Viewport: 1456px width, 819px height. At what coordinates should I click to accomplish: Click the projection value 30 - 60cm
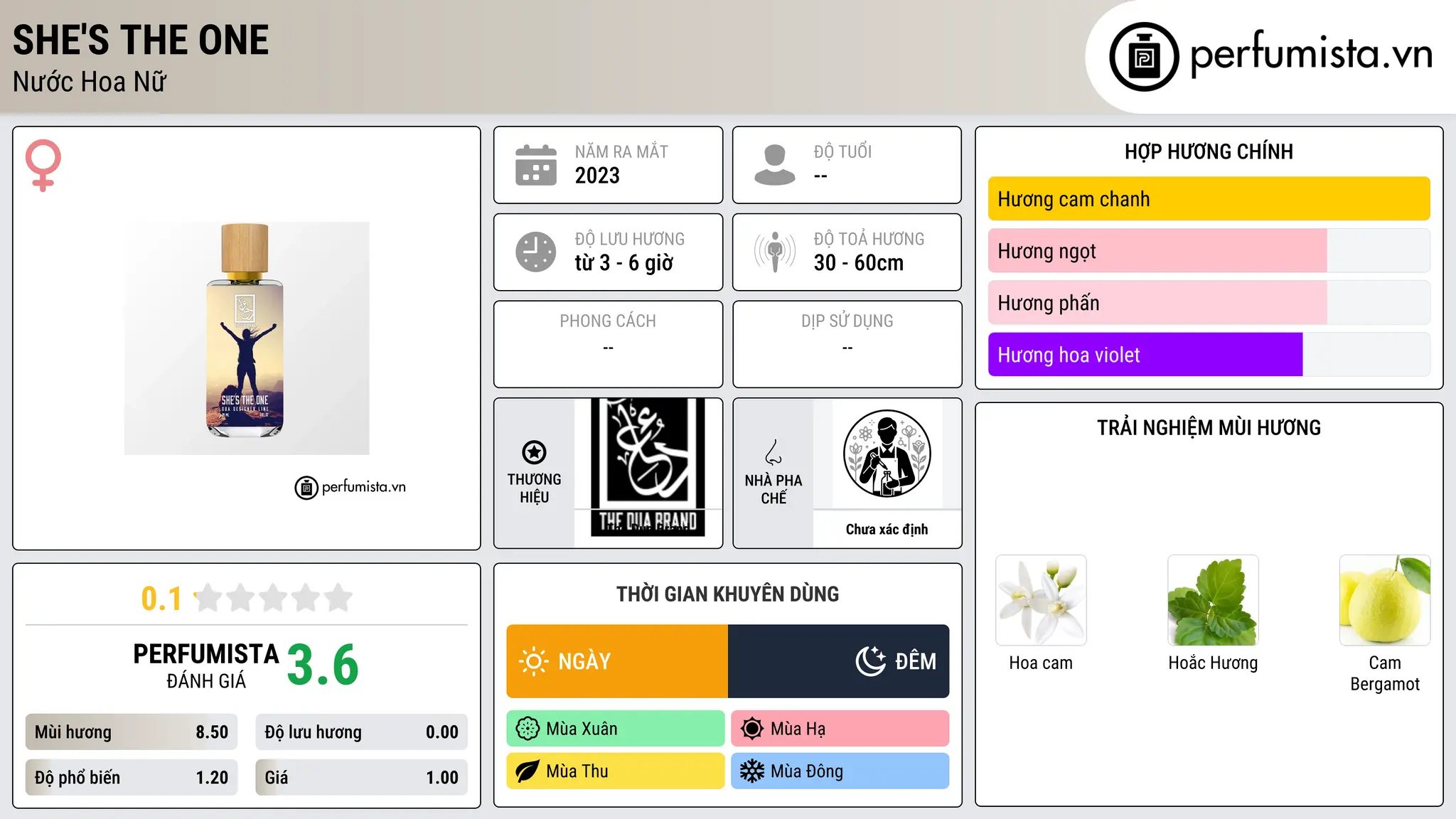click(x=859, y=263)
